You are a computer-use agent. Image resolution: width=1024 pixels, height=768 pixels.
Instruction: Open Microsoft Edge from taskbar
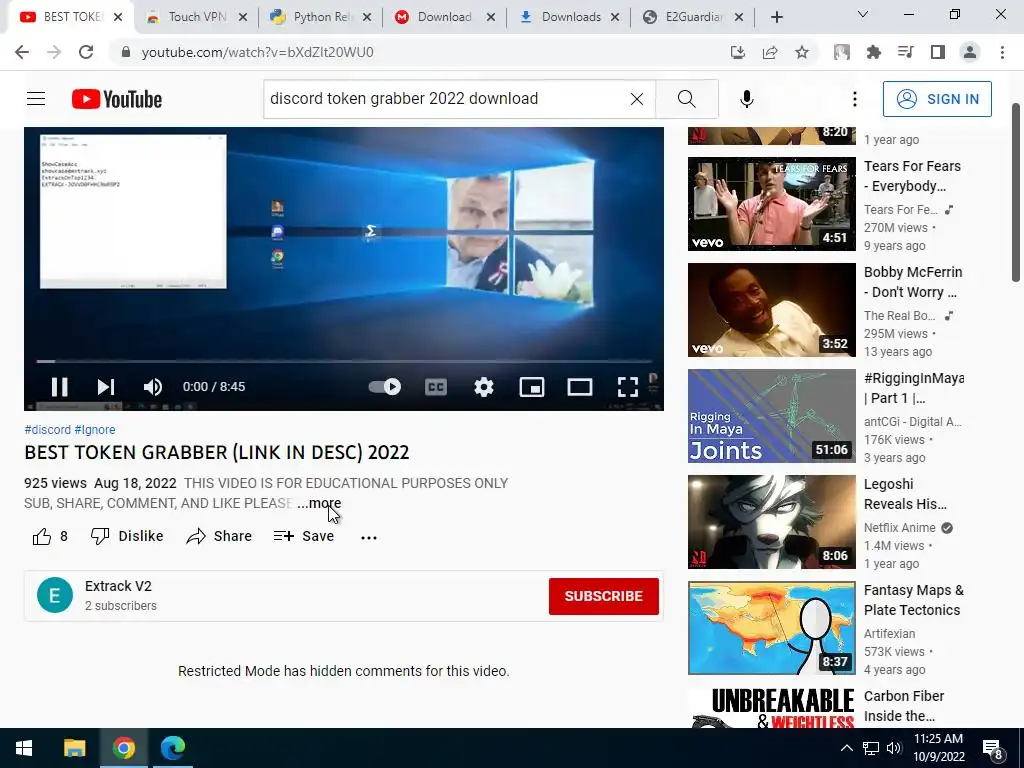173,748
